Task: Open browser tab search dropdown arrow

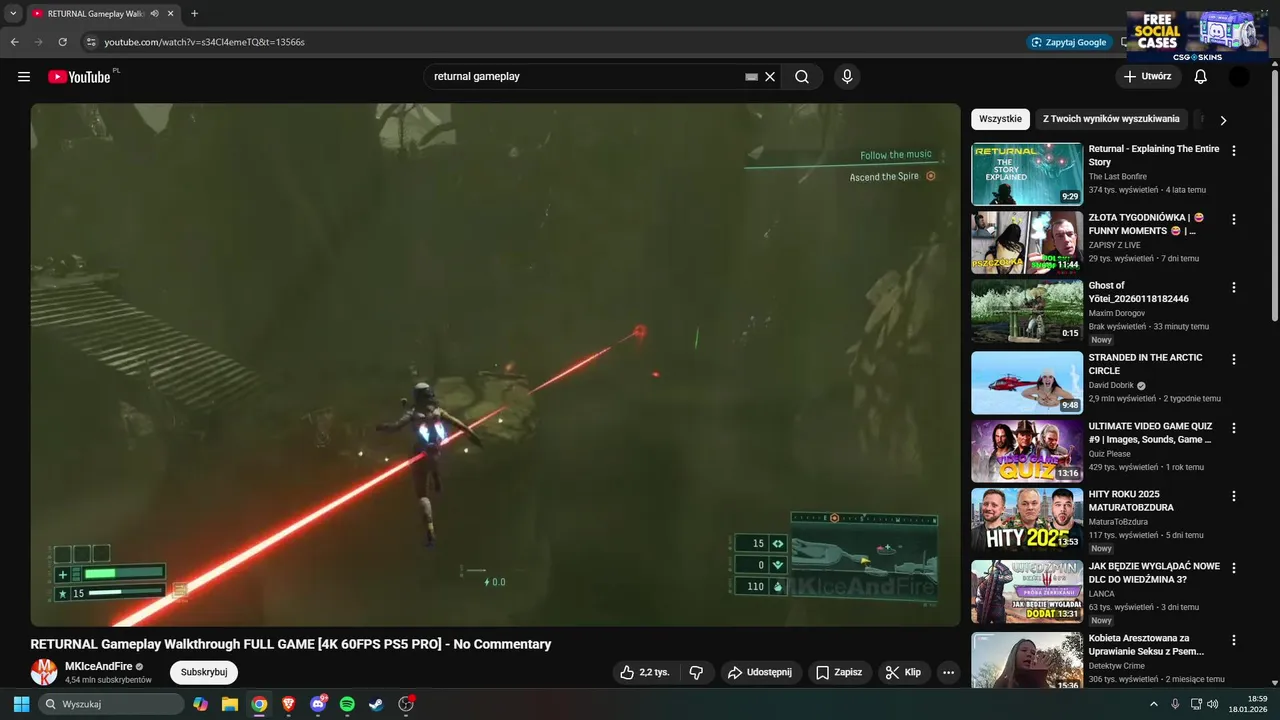Action: (x=13, y=14)
